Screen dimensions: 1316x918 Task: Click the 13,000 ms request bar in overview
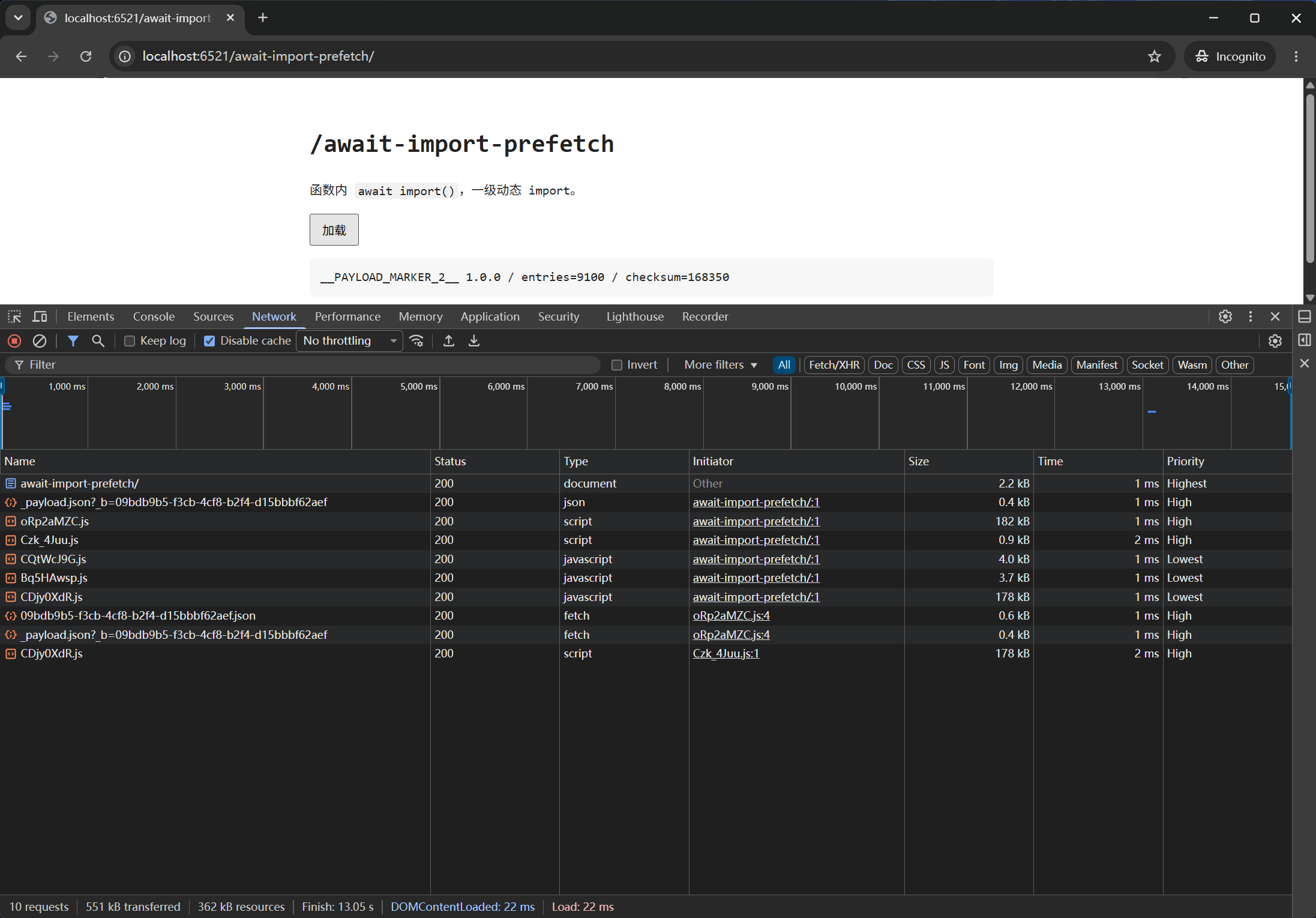tap(1152, 412)
